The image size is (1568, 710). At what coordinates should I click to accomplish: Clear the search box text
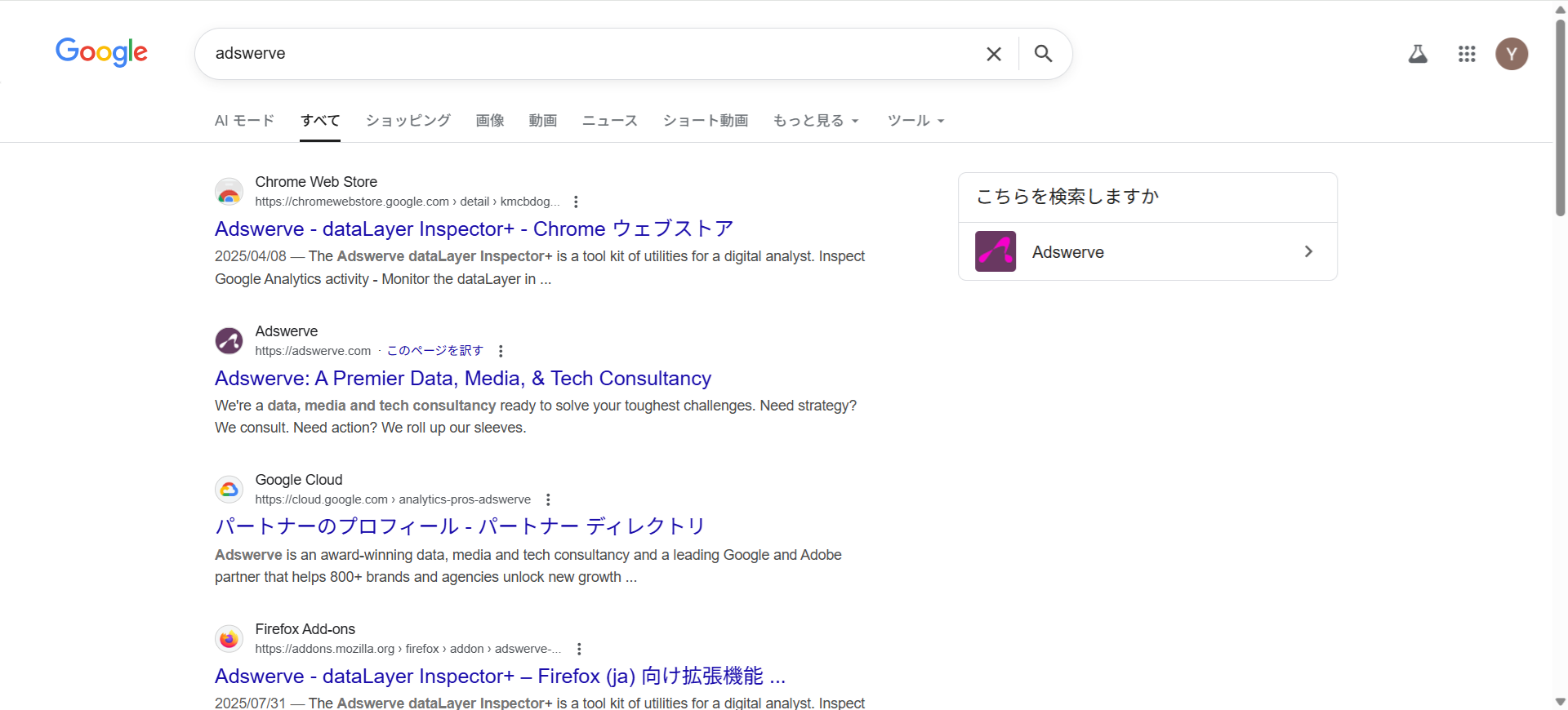[x=993, y=54]
